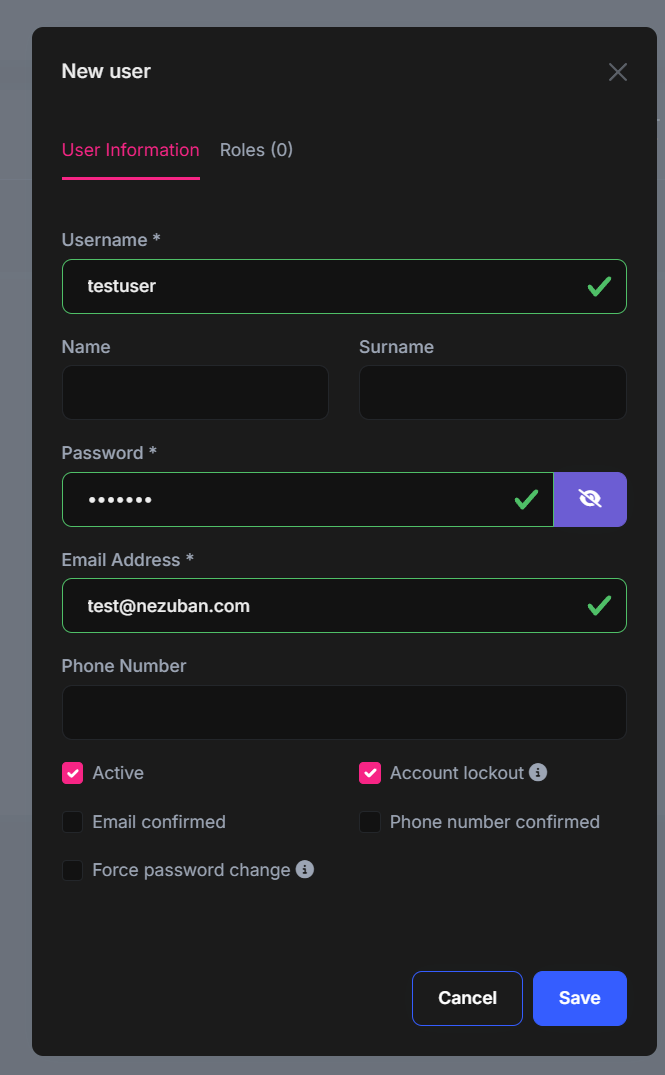The height and width of the screenshot is (1075, 665).
Task: Click the Username field green checkmark
Action: point(599,287)
